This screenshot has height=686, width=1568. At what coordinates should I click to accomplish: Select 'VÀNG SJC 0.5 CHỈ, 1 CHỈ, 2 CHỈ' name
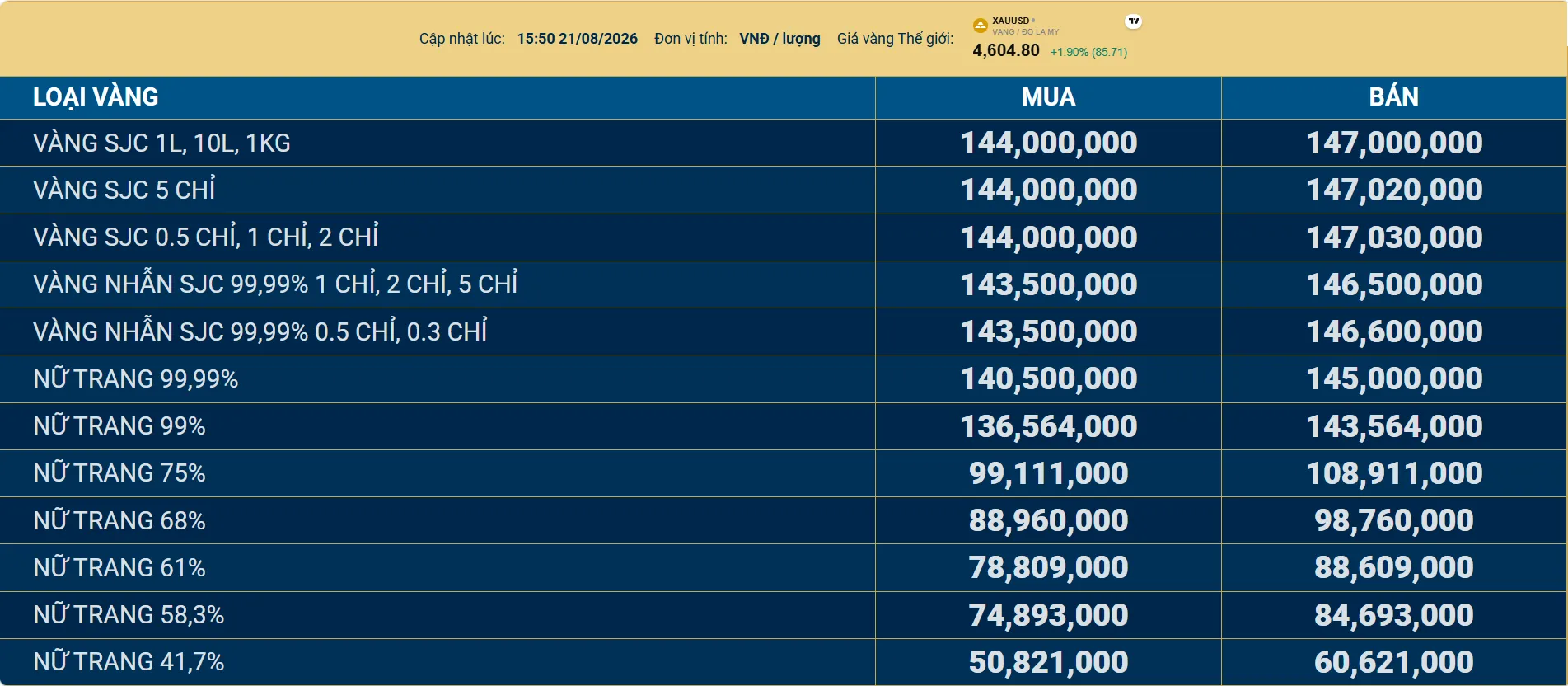(206, 237)
